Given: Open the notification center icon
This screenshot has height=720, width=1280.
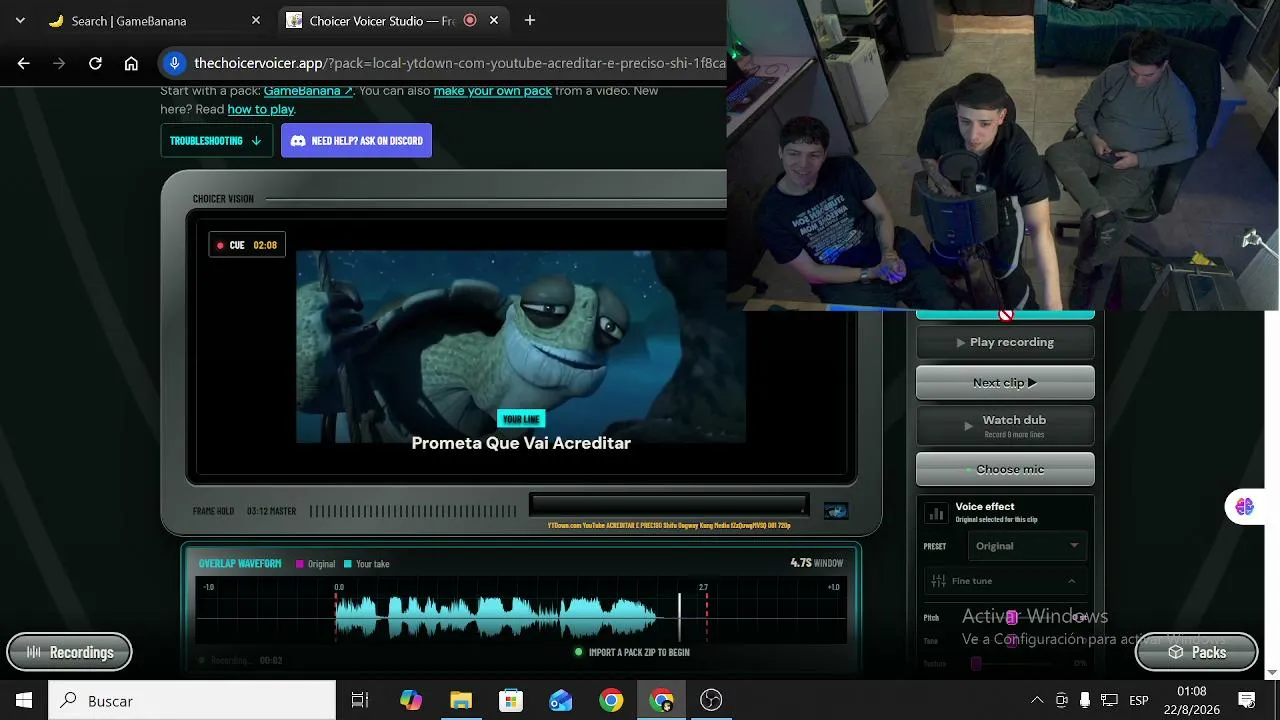Looking at the screenshot, I should 1247,700.
